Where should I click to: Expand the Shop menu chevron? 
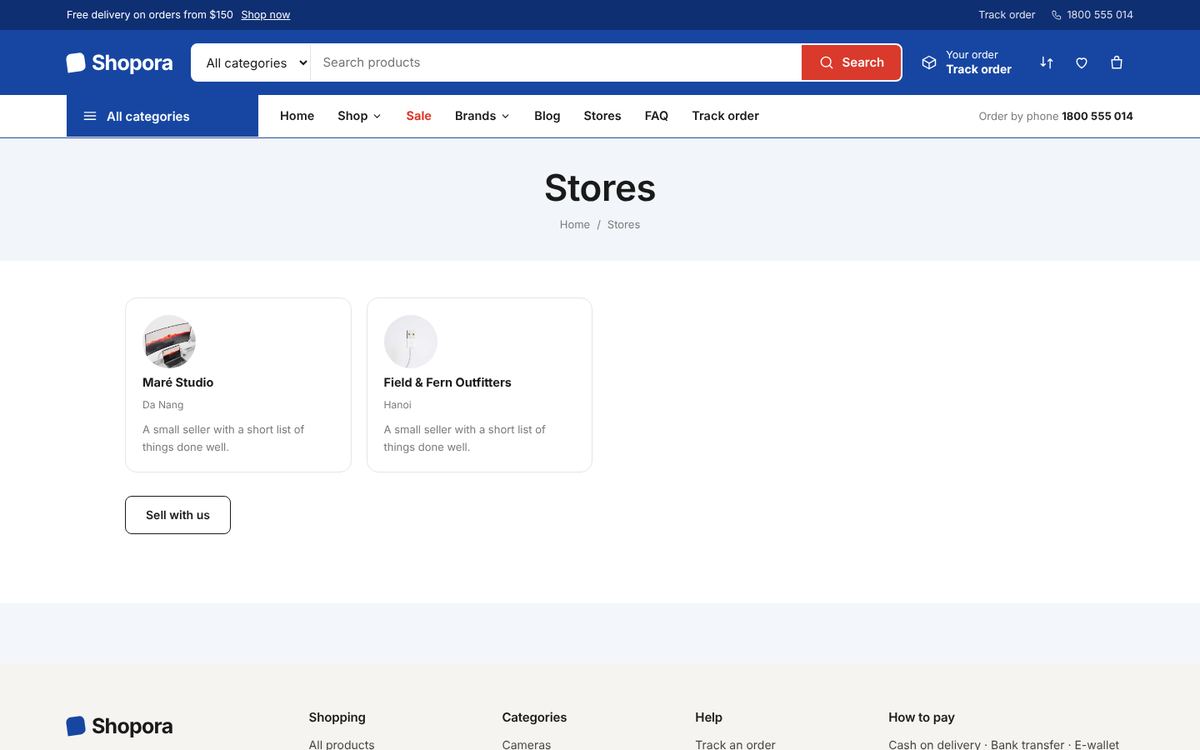(377, 116)
